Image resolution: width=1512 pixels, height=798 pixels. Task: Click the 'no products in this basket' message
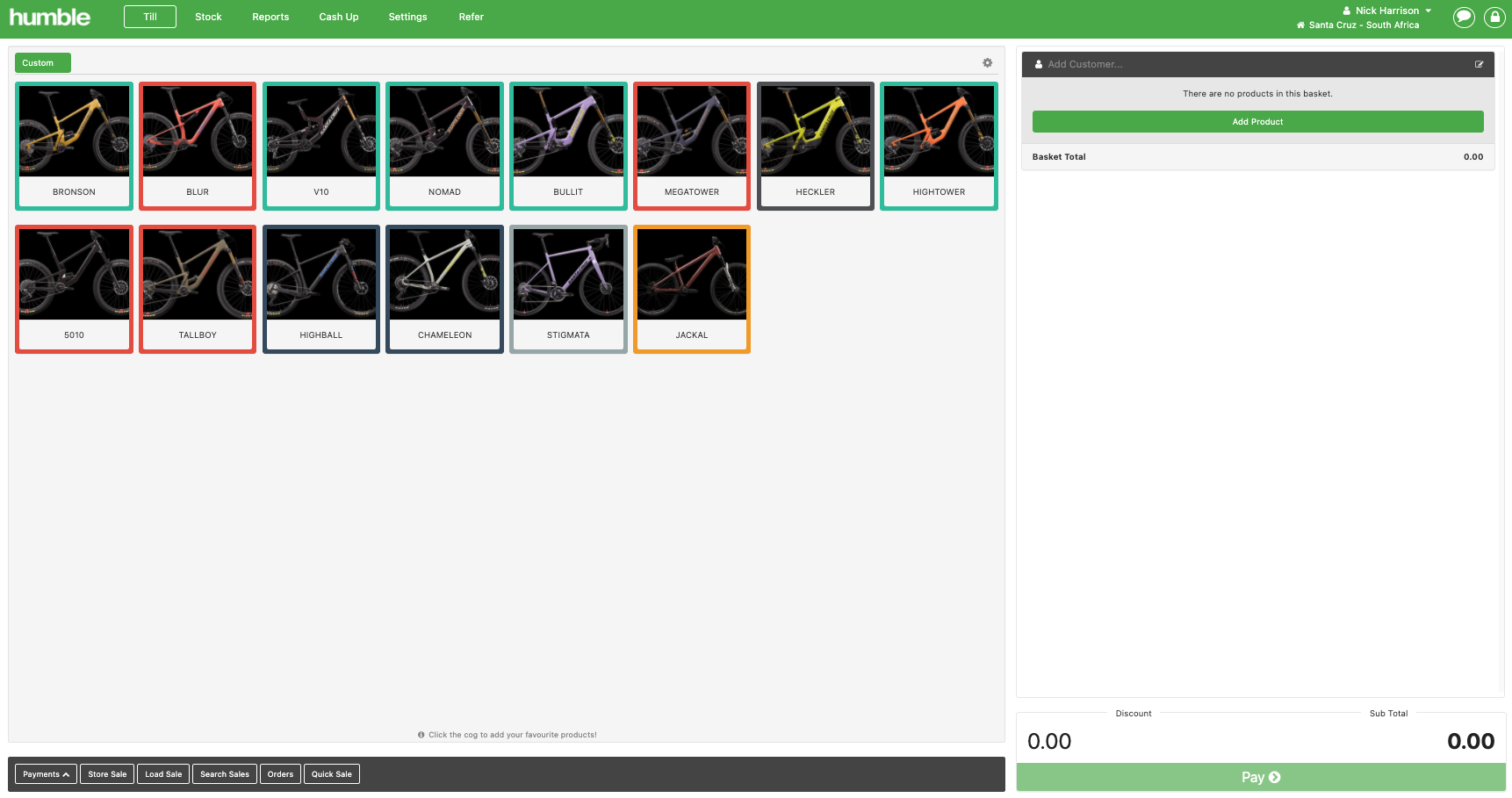[1257, 94]
